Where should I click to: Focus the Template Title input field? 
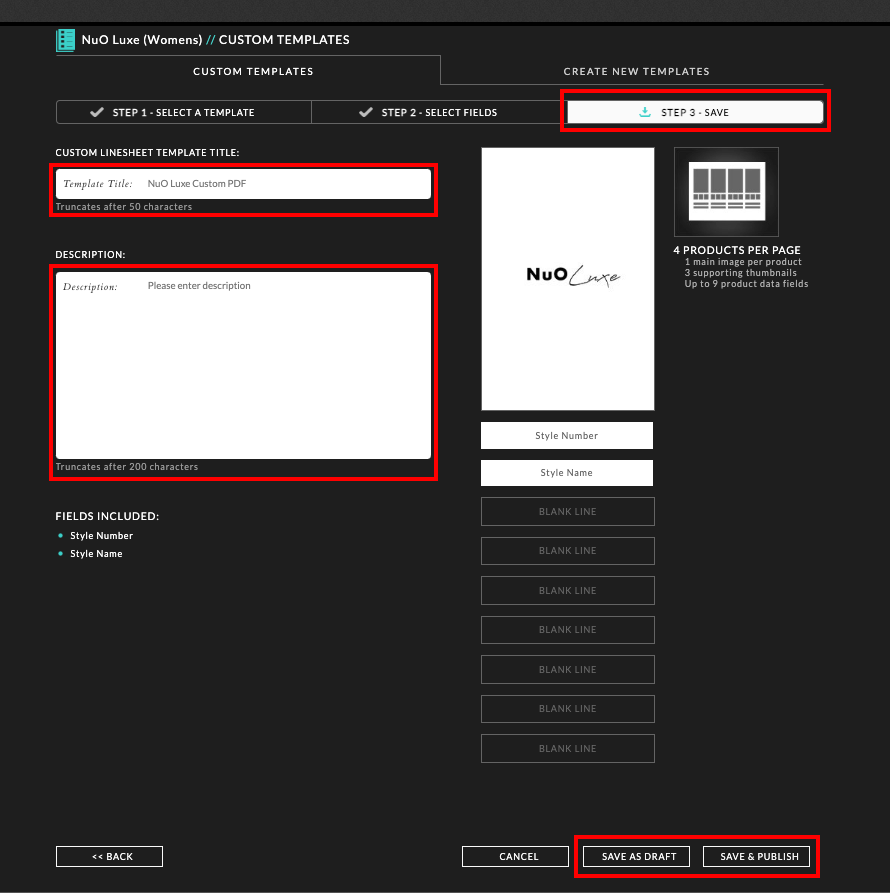(243, 183)
